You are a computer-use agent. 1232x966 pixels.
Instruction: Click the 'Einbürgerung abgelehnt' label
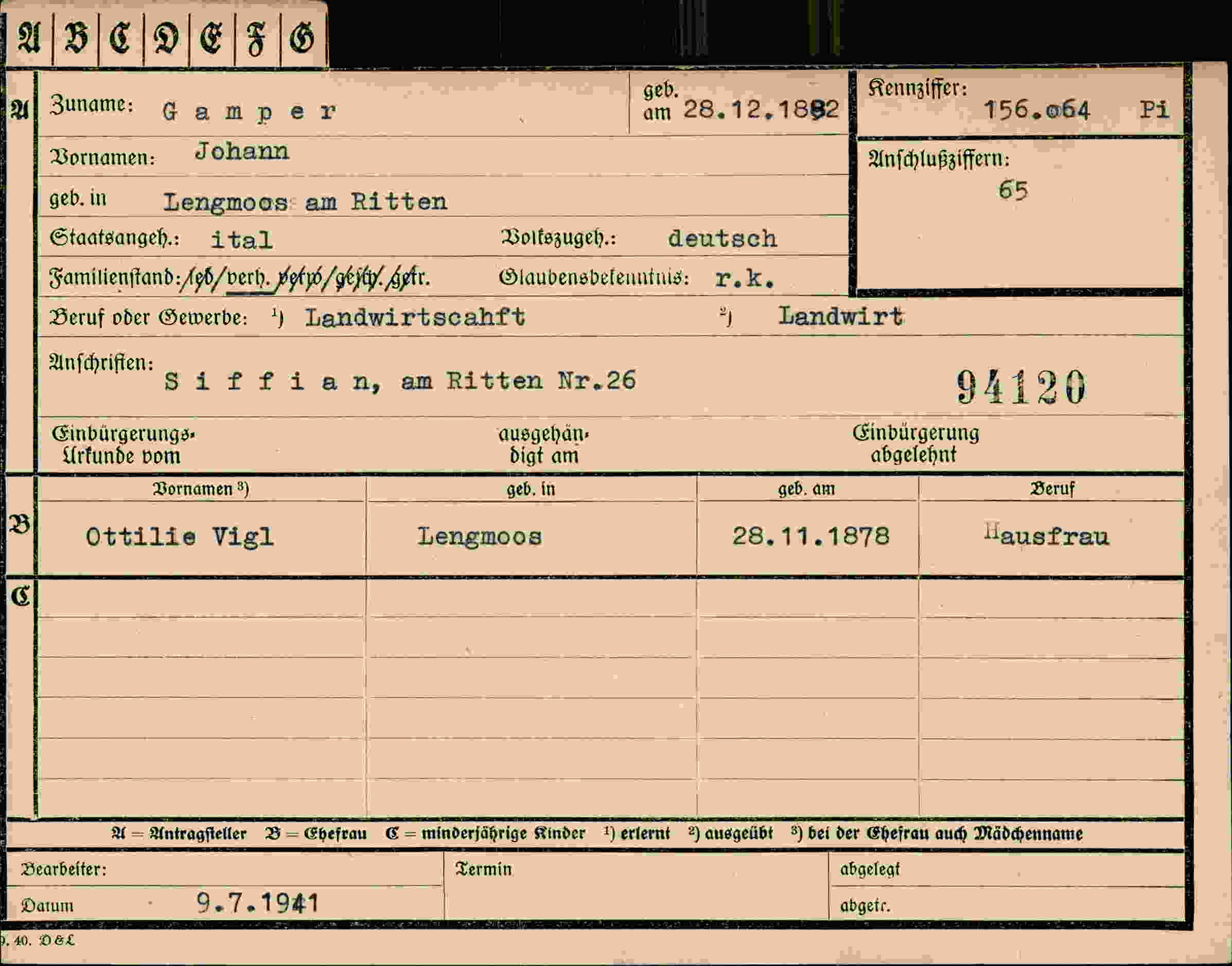coord(916,444)
